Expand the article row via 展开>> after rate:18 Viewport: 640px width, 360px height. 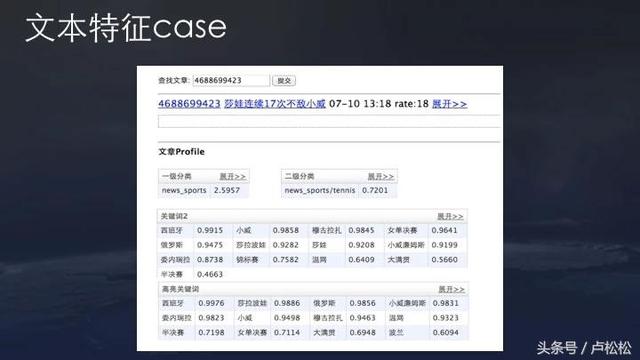pos(449,104)
